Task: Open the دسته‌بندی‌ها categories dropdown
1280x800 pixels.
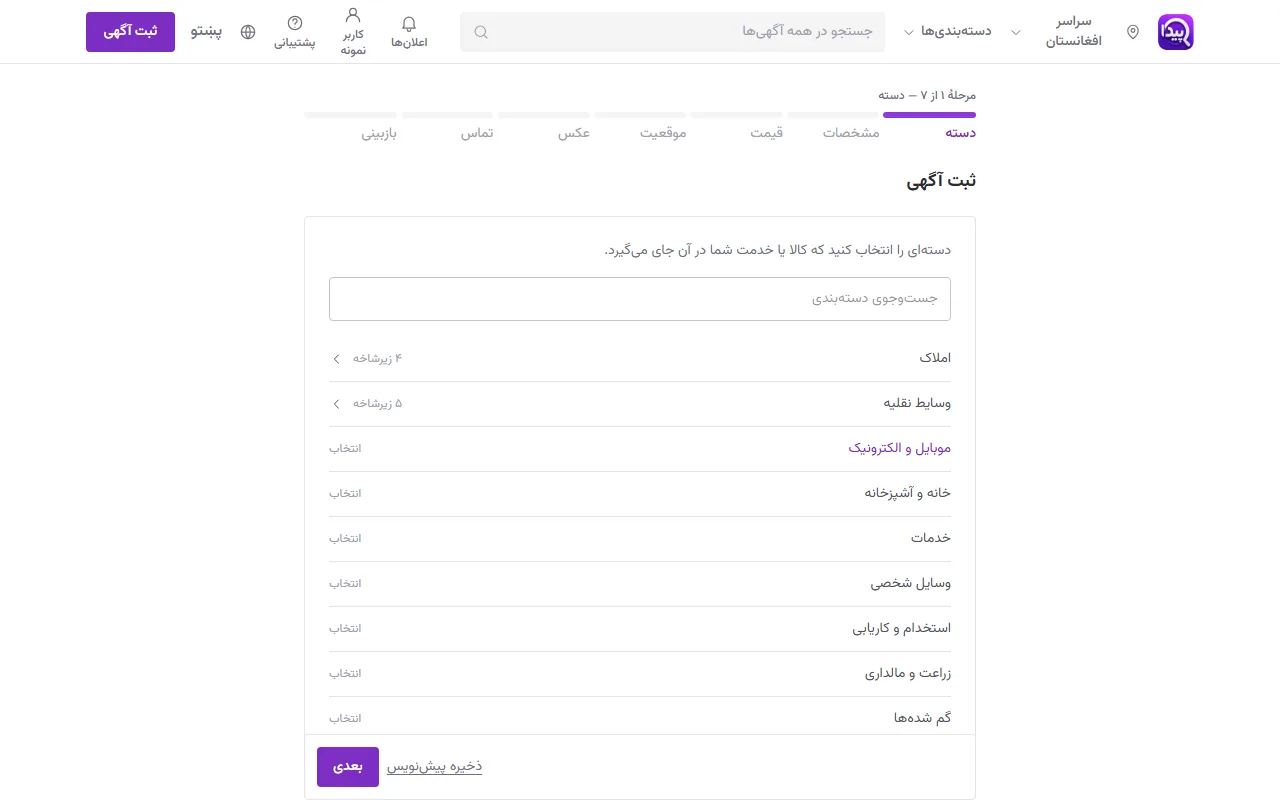Action: click(x=947, y=32)
